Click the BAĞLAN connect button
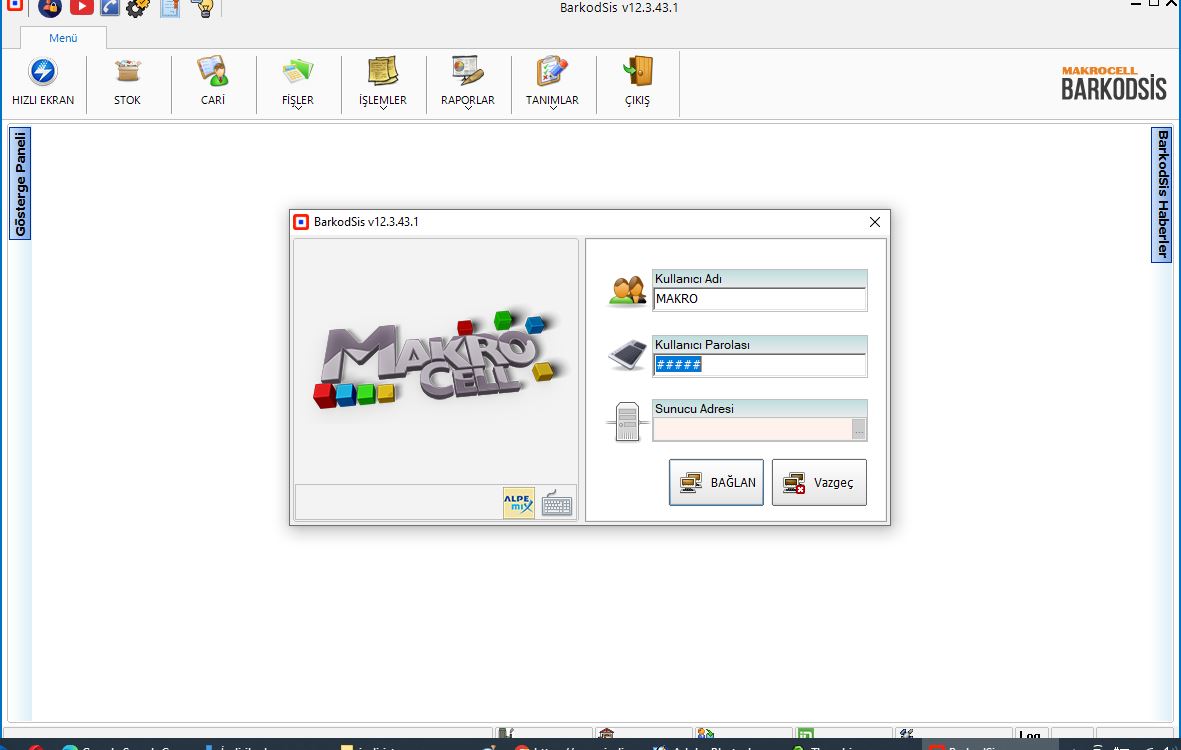 click(x=716, y=483)
